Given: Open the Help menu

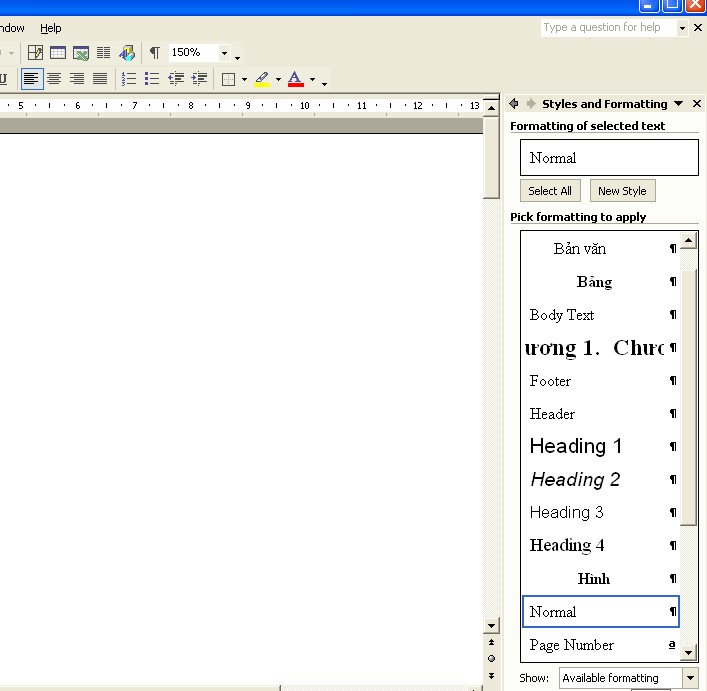Looking at the screenshot, I should coord(50,28).
